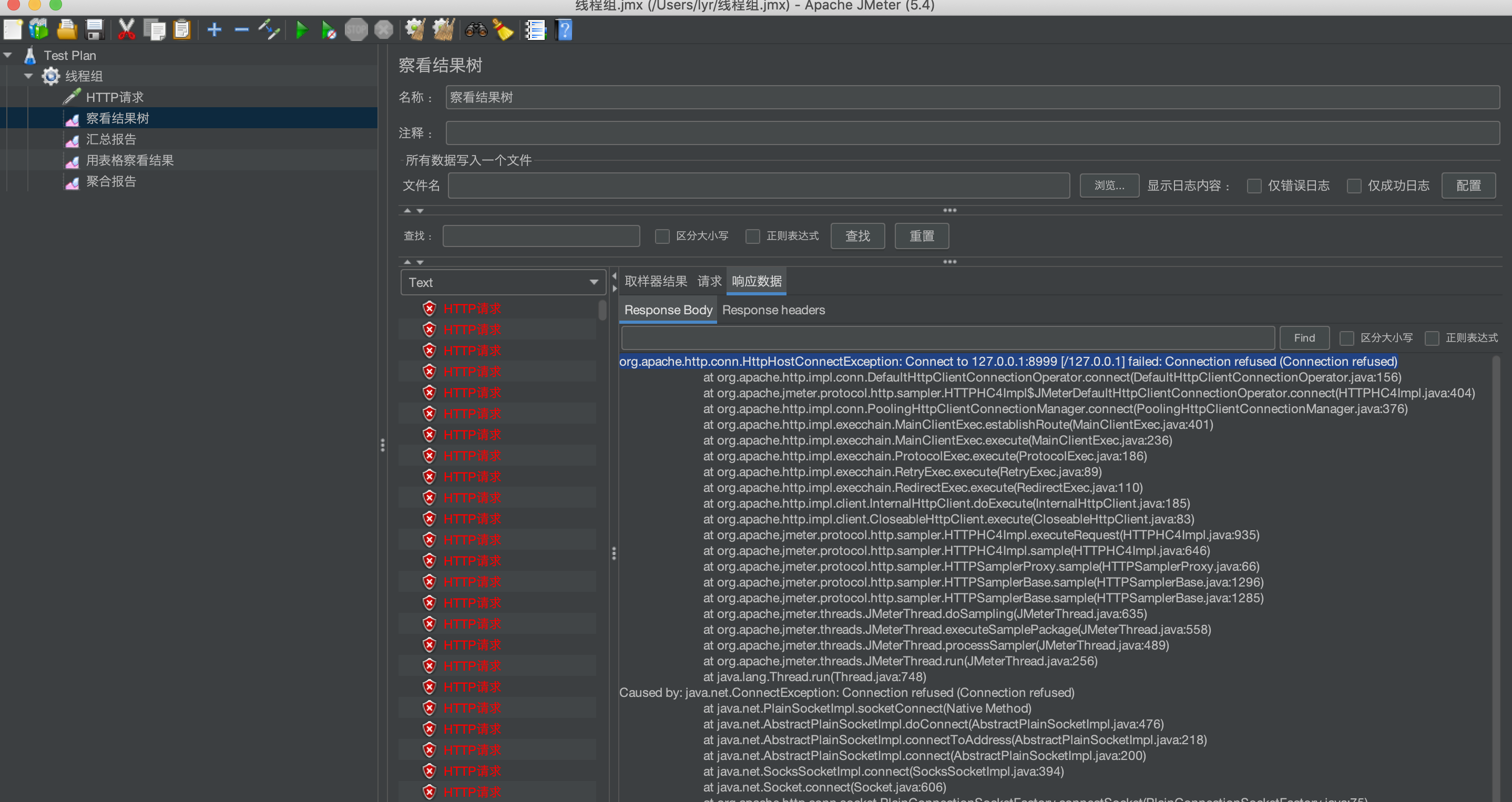This screenshot has width=1512, height=802.
Task: Click the Collapse All minus icon
Action: tap(241, 29)
